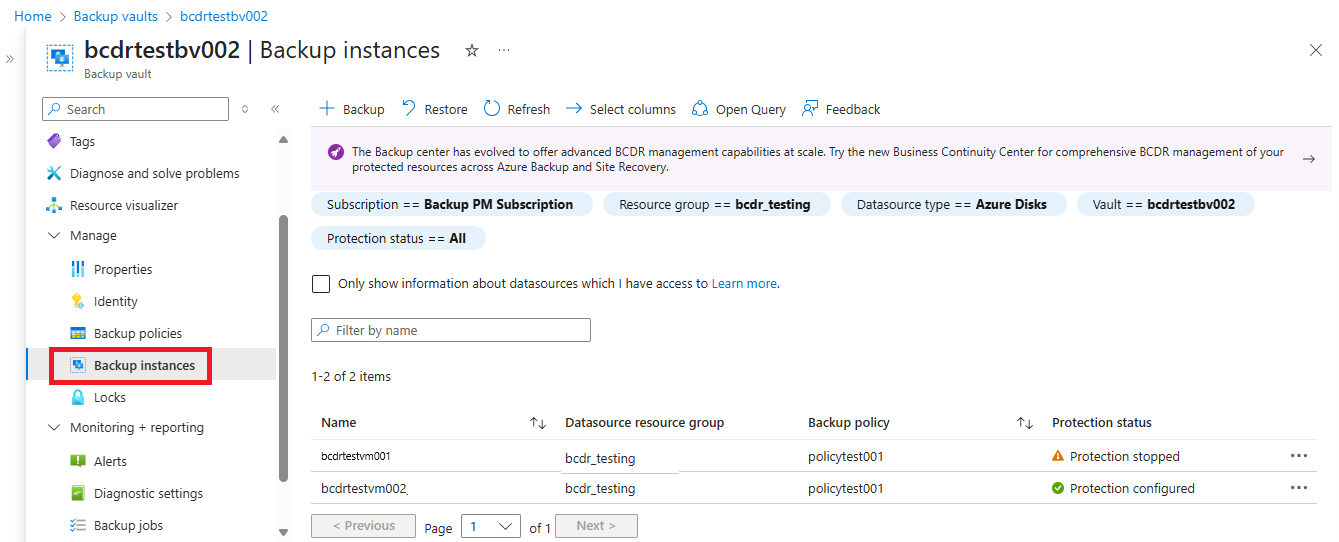Viewport: 1339px width, 542px height.
Task: Click 'Protection configured' status cell
Action: (x=1123, y=489)
